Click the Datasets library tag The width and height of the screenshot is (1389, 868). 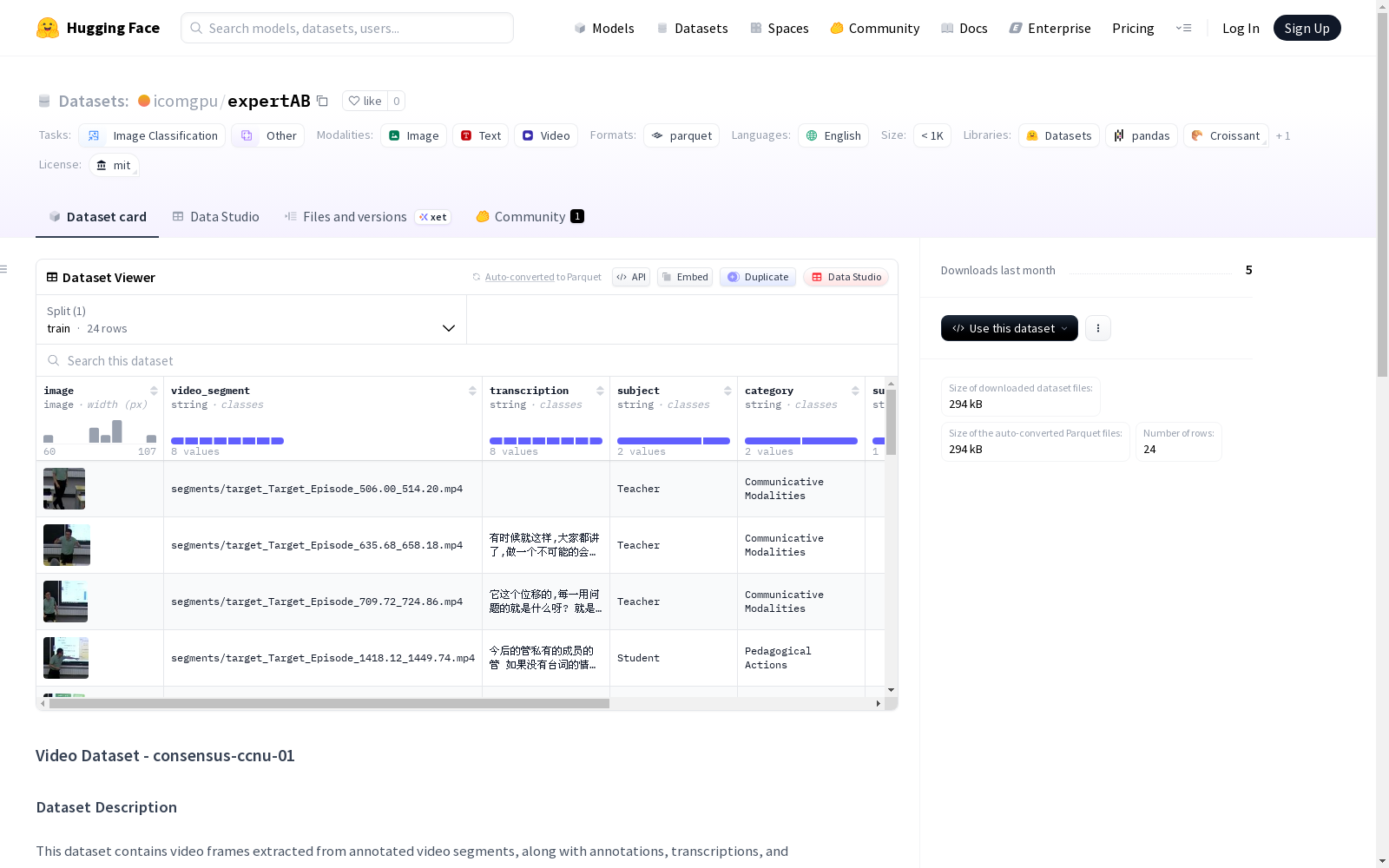coord(1059,135)
